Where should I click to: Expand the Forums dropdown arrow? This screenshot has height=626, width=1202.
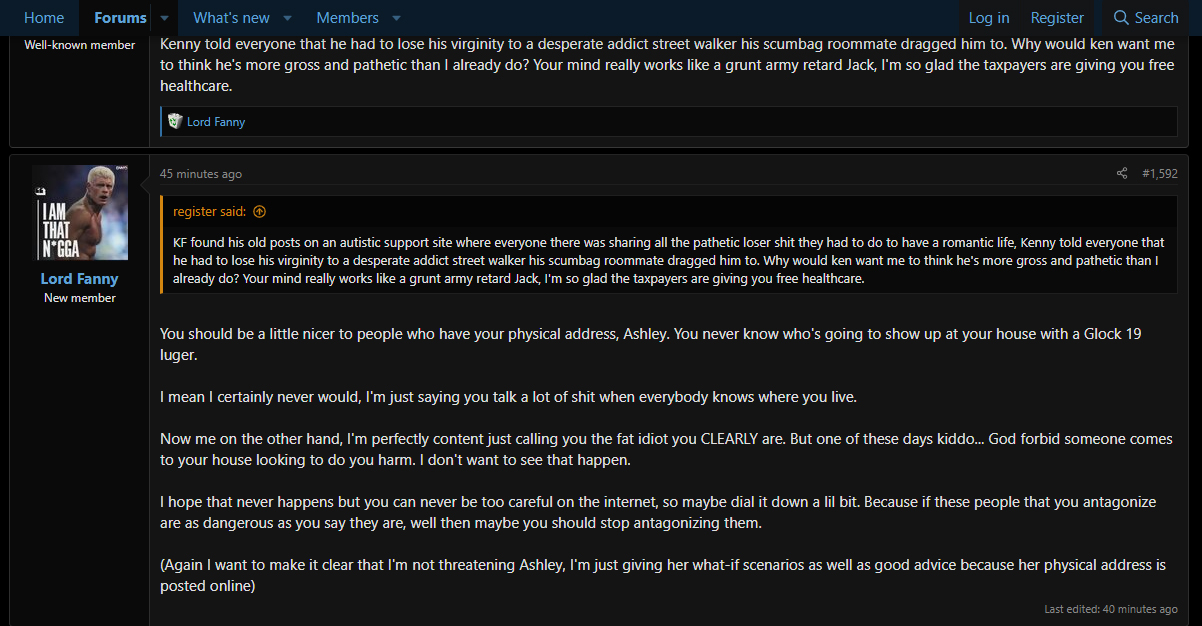click(x=165, y=18)
